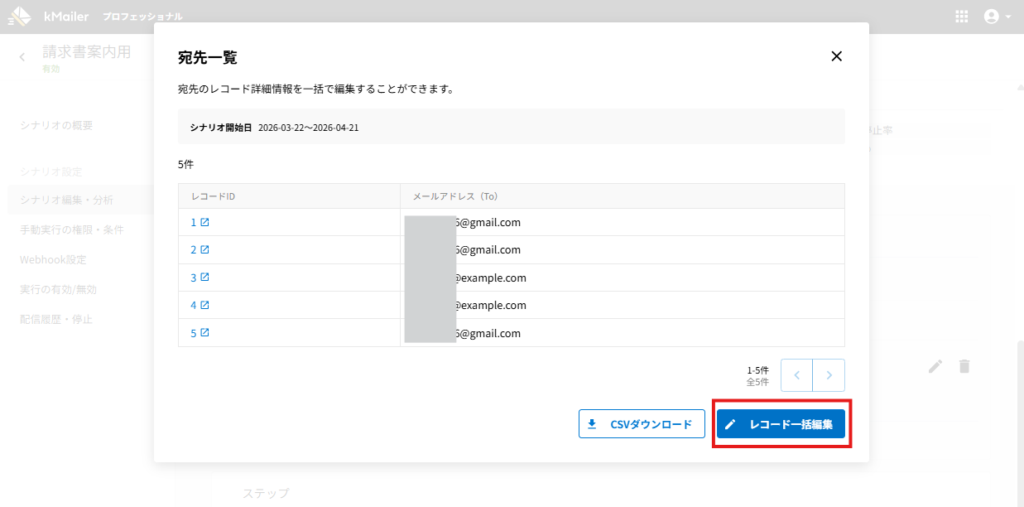Open 配信履歴・停止 in sidebar
Viewport: 1024px width, 507px height.
(x=57, y=320)
